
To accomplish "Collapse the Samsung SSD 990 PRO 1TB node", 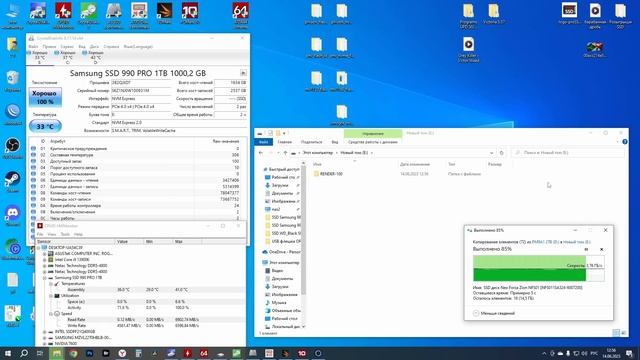I will (44, 278).
